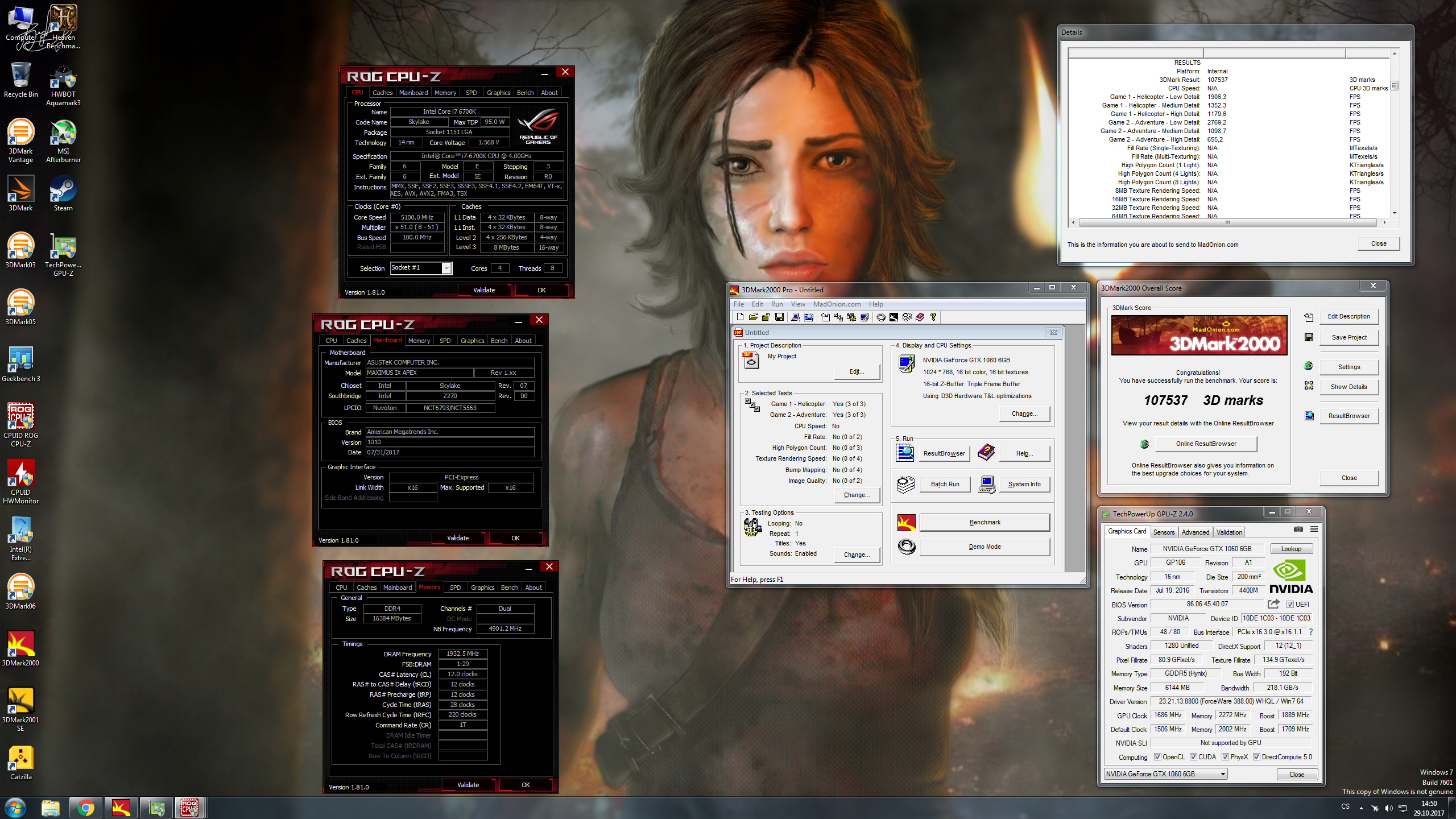Click Batch Run button in 3DMark2000
Image resolution: width=1456 pixels, height=819 pixels.
coord(945,484)
